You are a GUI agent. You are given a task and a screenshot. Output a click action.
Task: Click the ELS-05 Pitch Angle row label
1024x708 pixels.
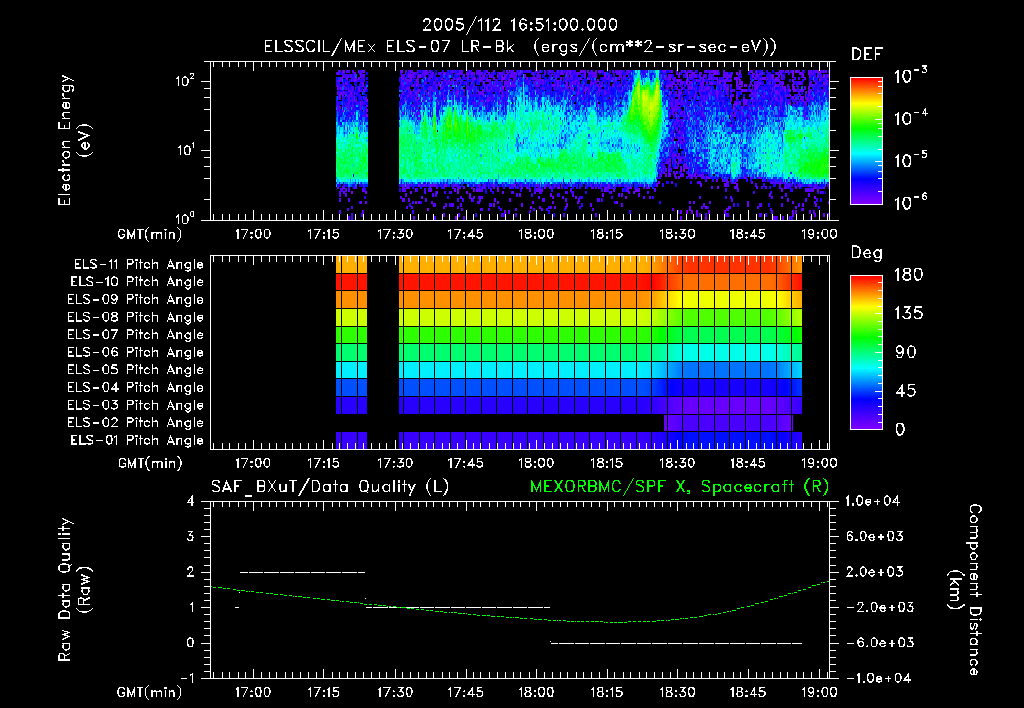tap(136, 370)
